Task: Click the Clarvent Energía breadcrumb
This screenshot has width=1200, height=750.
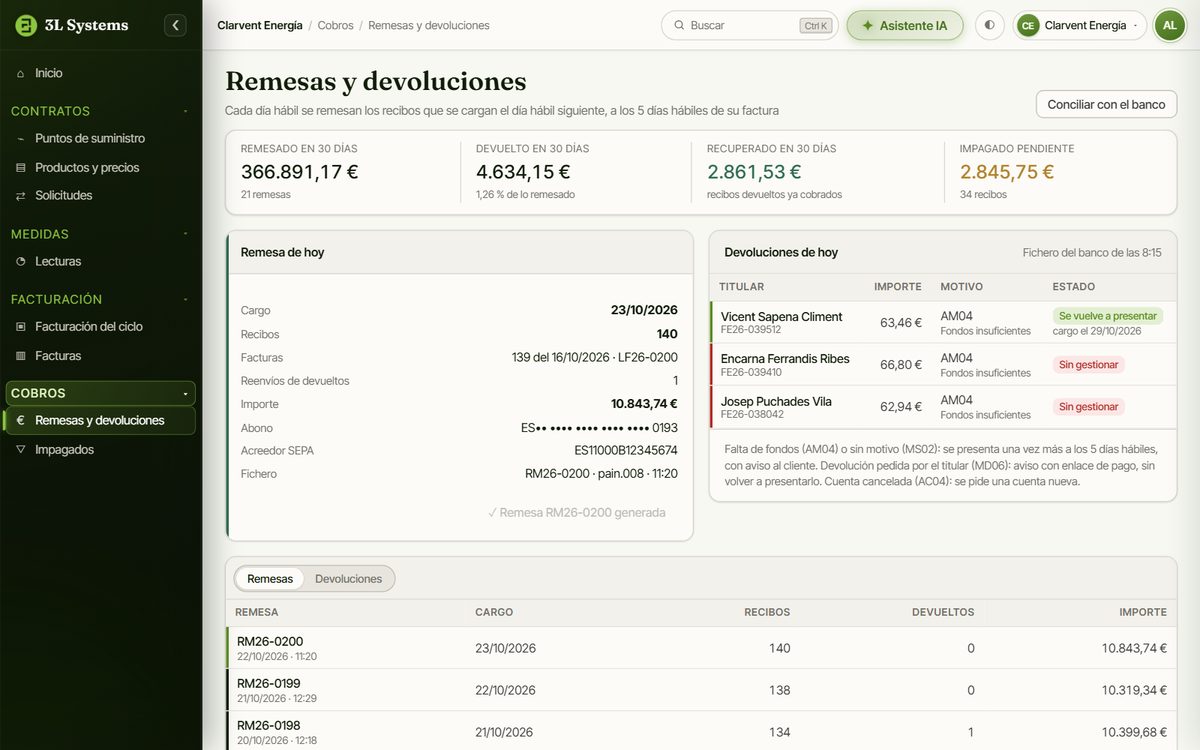Action: 260,25
